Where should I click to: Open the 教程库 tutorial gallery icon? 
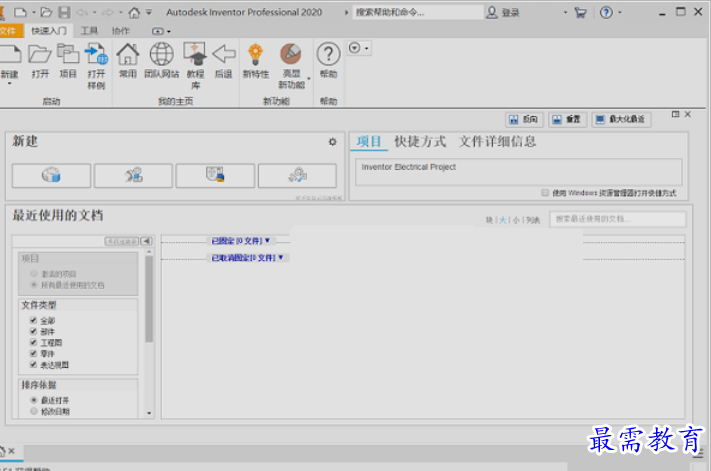tap(195, 54)
